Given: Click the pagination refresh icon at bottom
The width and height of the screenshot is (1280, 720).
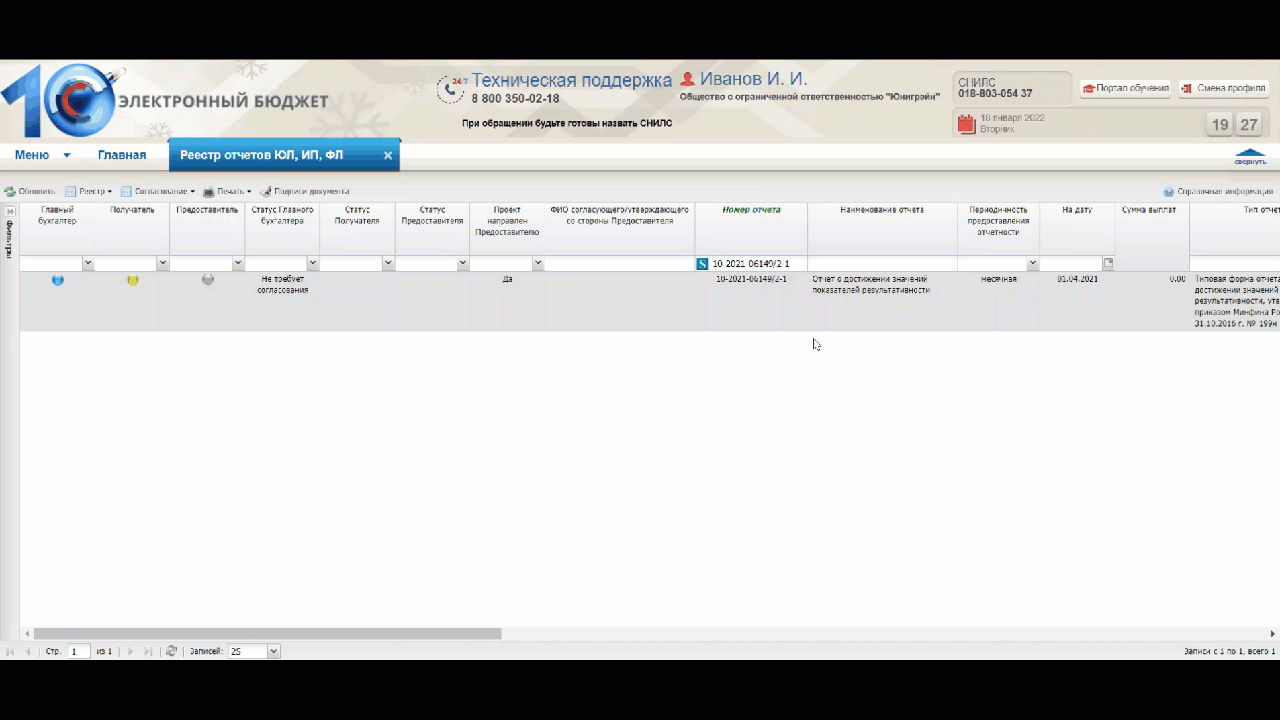Looking at the screenshot, I should click(x=171, y=651).
